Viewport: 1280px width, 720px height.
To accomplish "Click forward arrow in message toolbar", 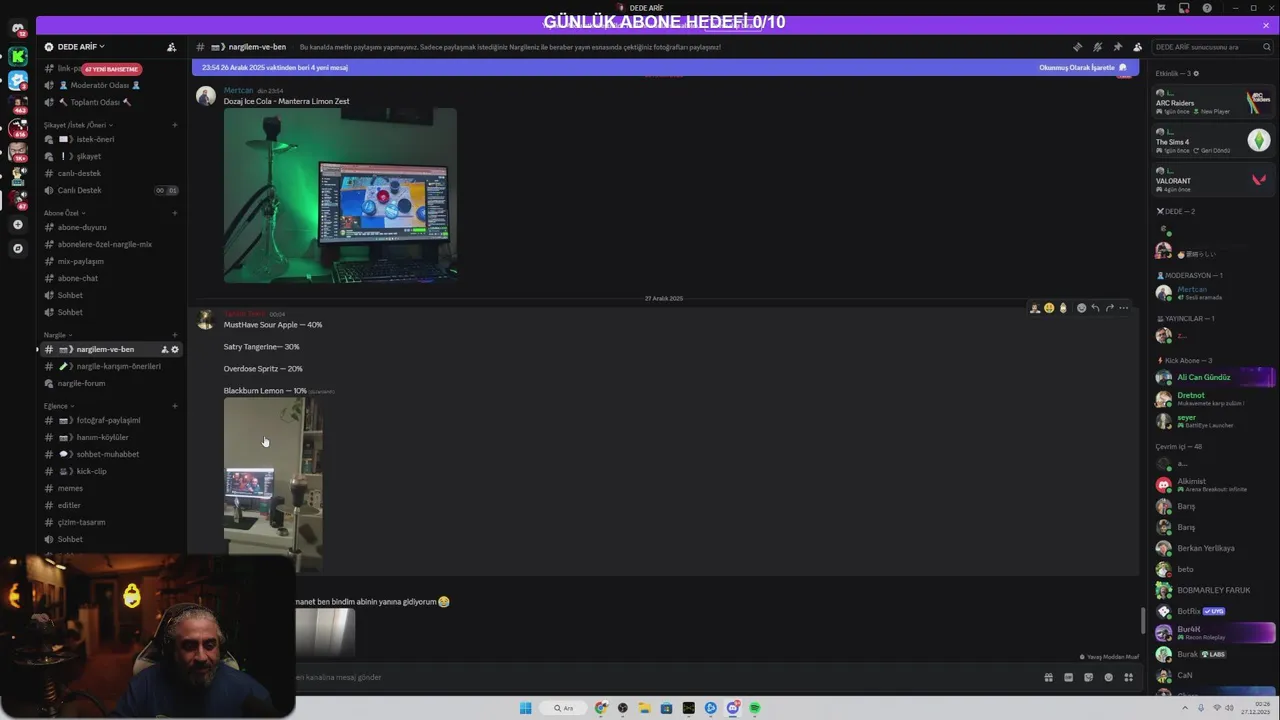I will coord(1109,308).
